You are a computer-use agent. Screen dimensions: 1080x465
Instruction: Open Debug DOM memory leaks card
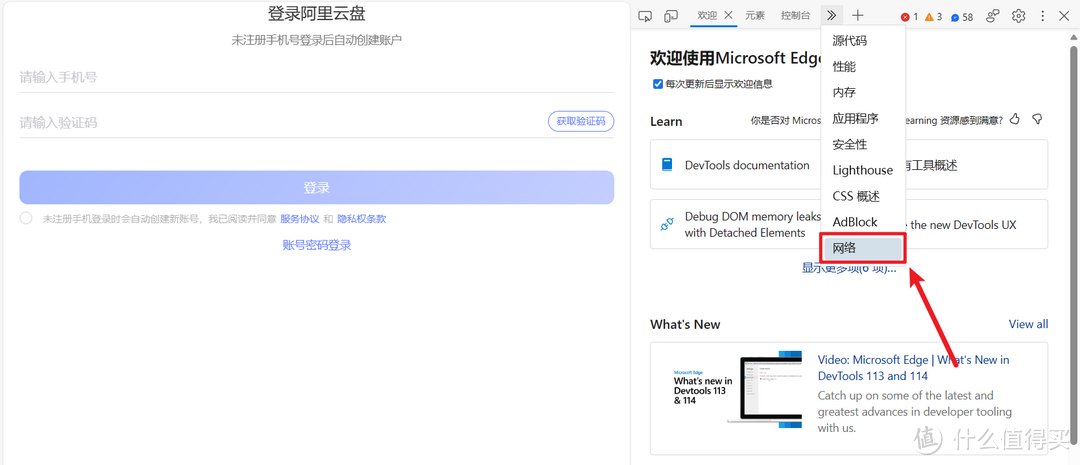click(x=735, y=224)
